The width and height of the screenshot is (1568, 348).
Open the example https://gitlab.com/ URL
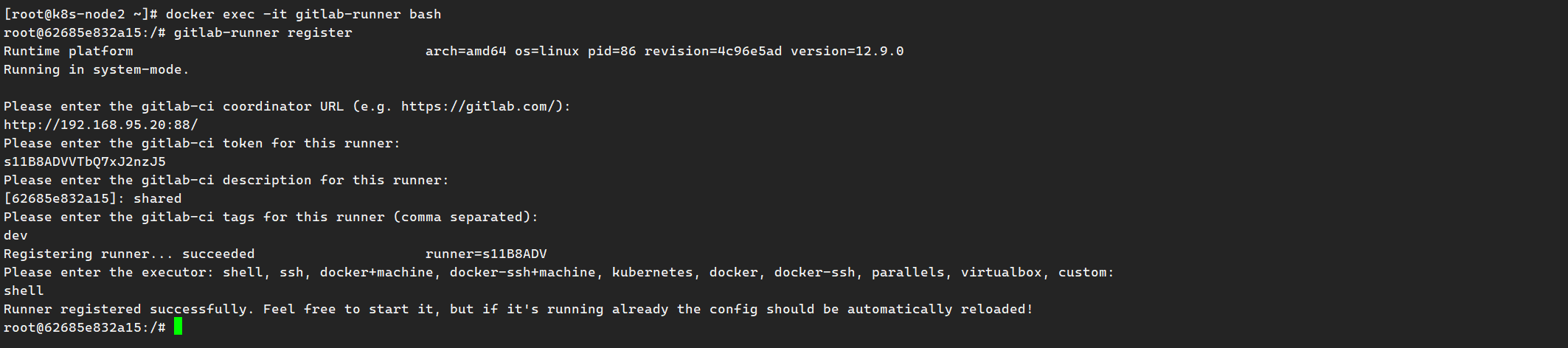pos(478,106)
